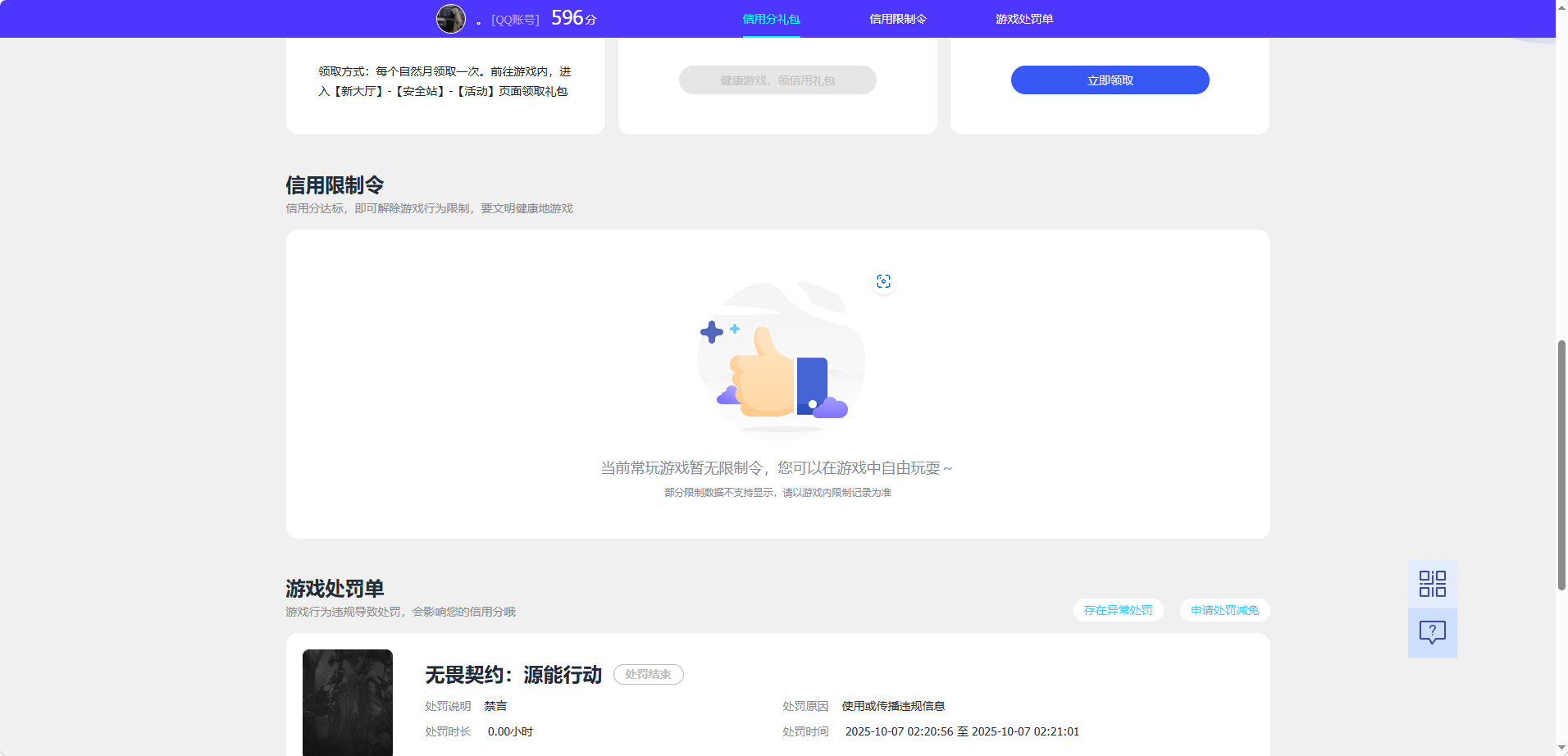Click the 信用限制令 section heading
Screen dimensions: 1568x756
335,185
